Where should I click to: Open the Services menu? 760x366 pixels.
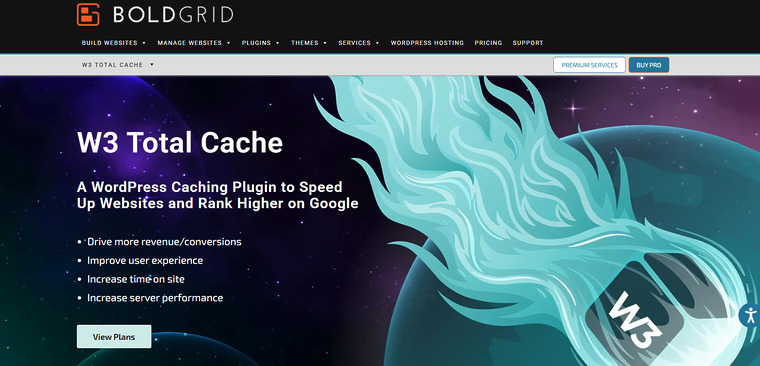(354, 43)
